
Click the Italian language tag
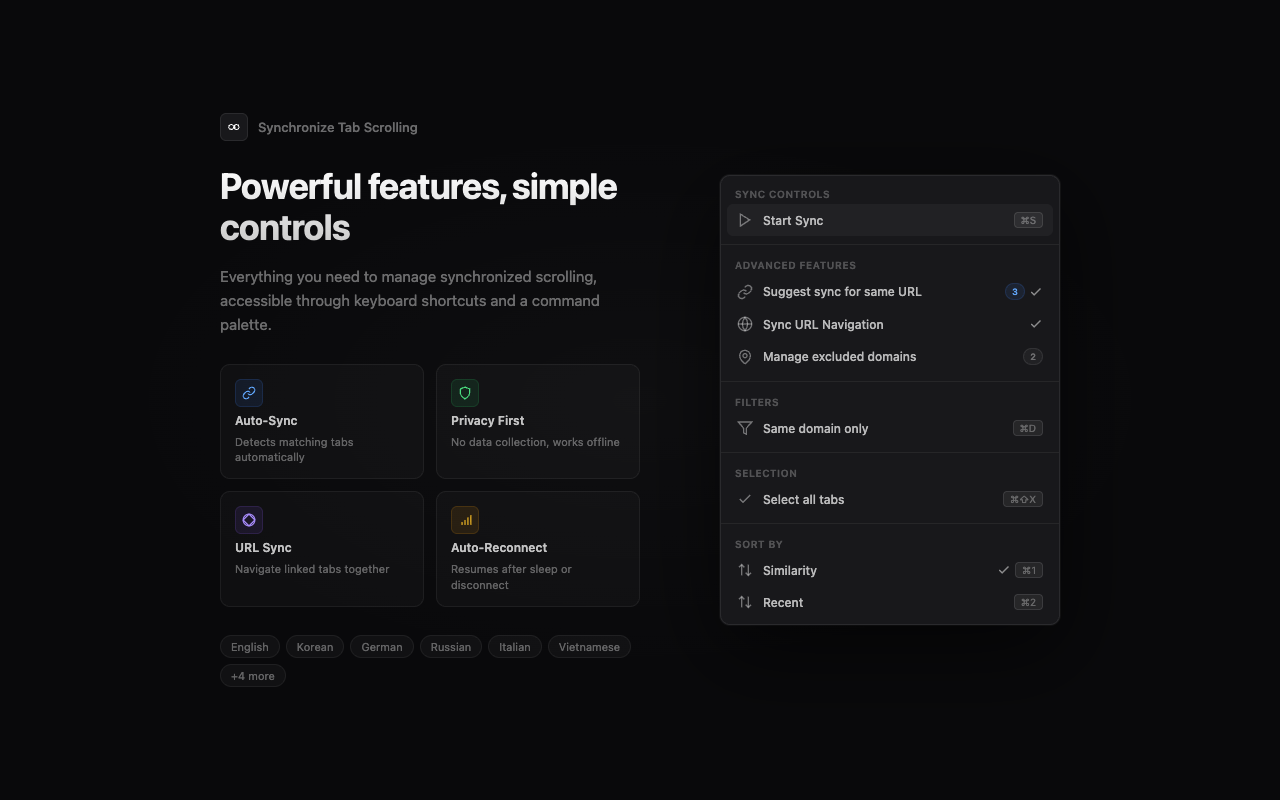tap(515, 647)
